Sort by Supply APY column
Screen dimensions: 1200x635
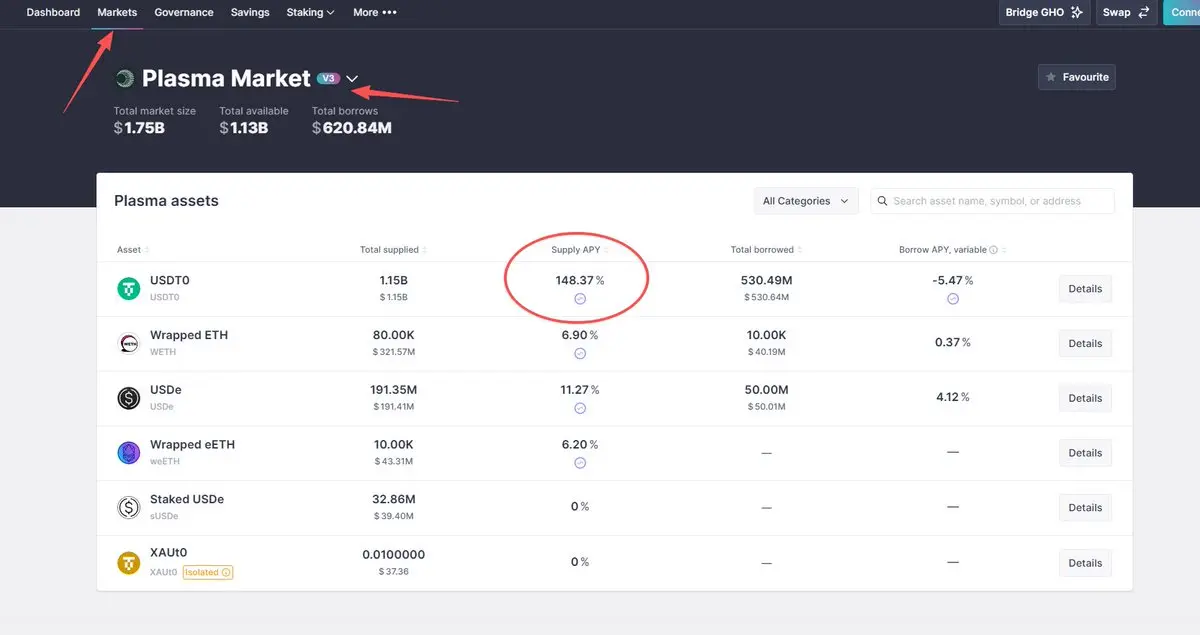click(x=580, y=250)
